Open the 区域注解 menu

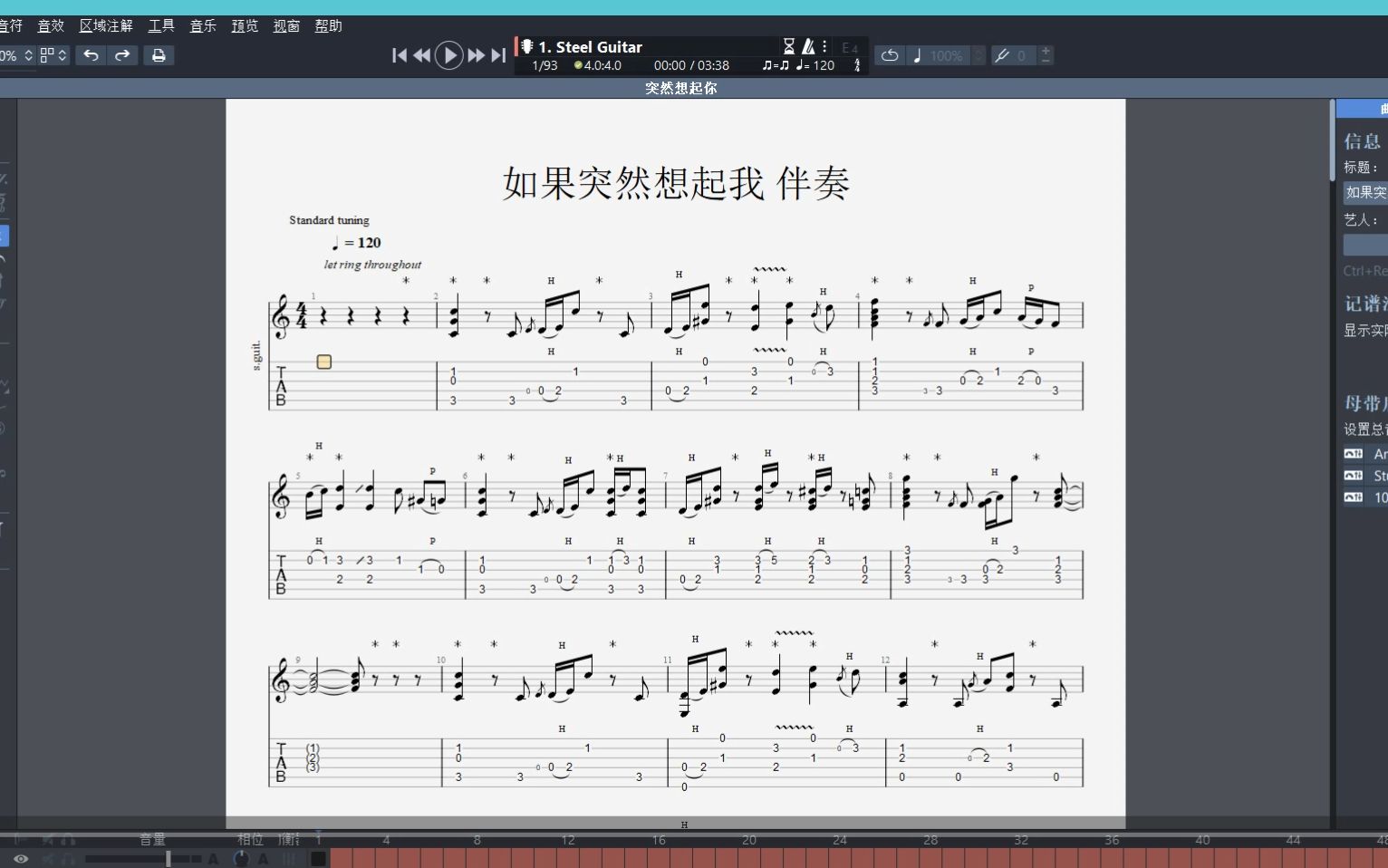pos(106,25)
